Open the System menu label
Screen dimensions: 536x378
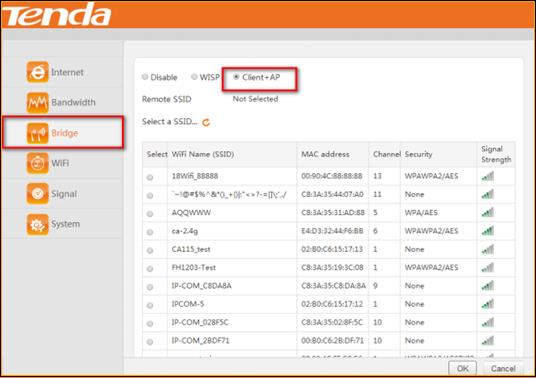(66, 224)
